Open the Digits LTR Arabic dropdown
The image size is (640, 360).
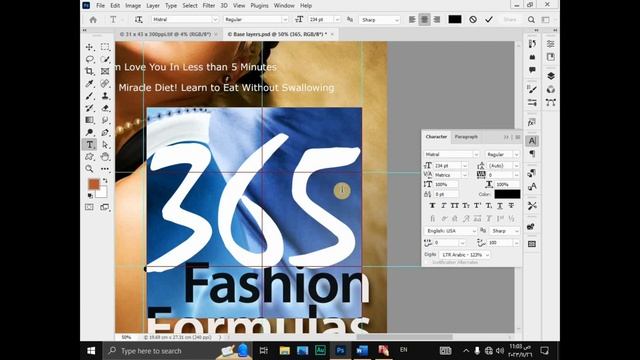click(465, 255)
